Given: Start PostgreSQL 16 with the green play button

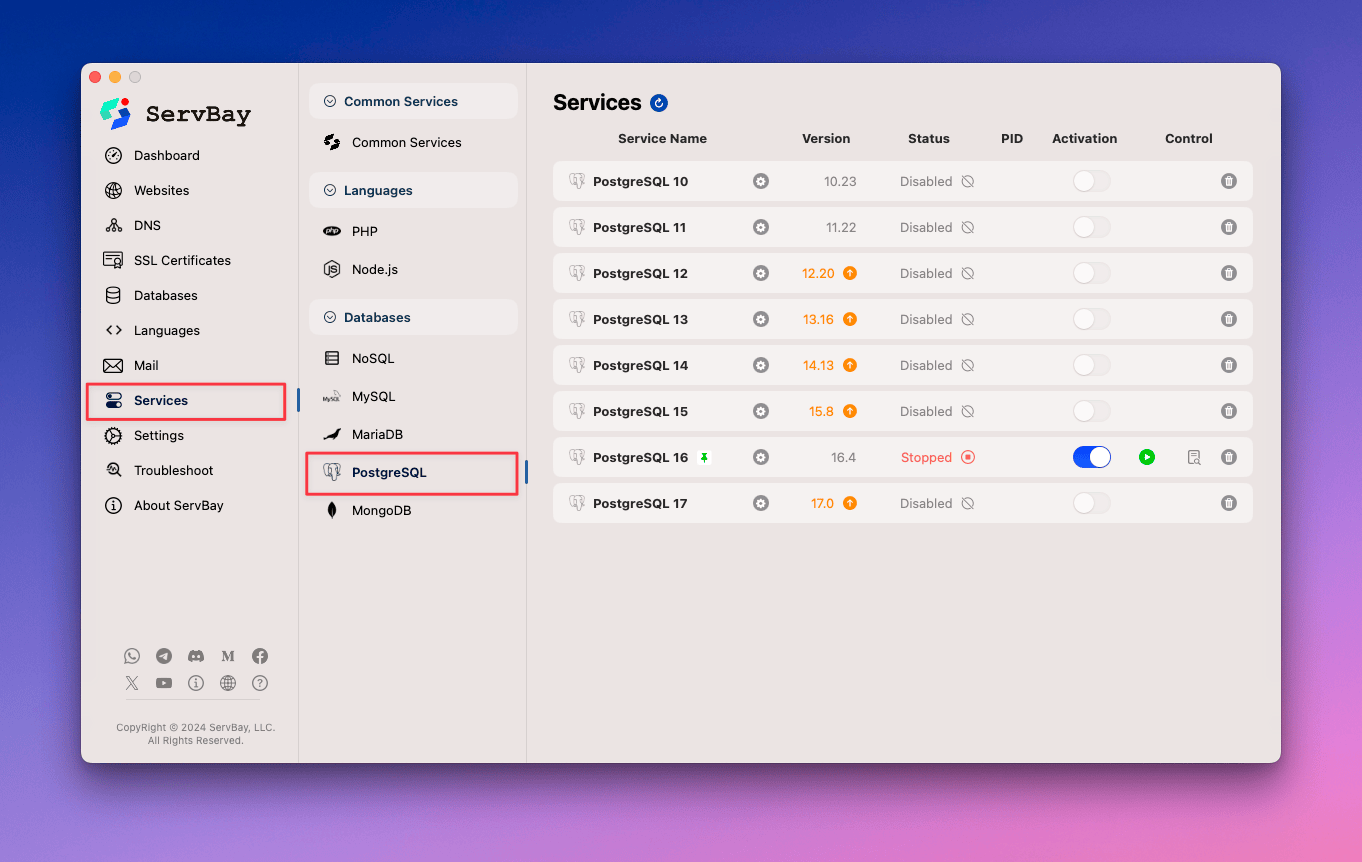Looking at the screenshot, I should click(1146, 457).
